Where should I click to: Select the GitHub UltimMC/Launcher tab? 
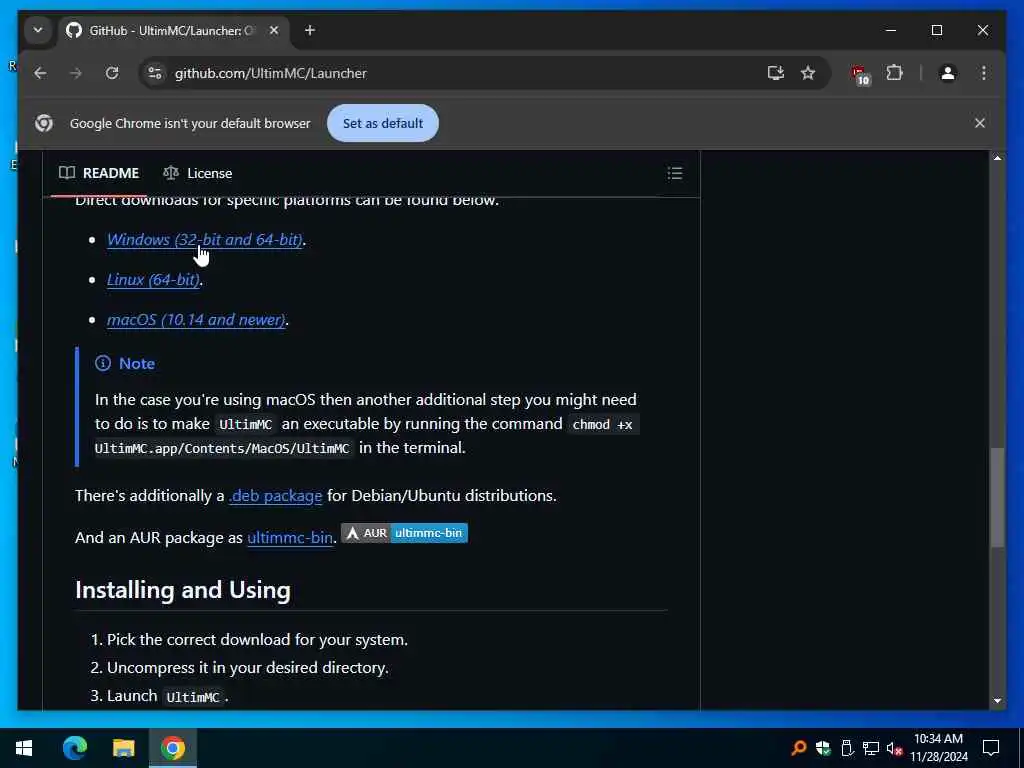[x=173, y=30]
